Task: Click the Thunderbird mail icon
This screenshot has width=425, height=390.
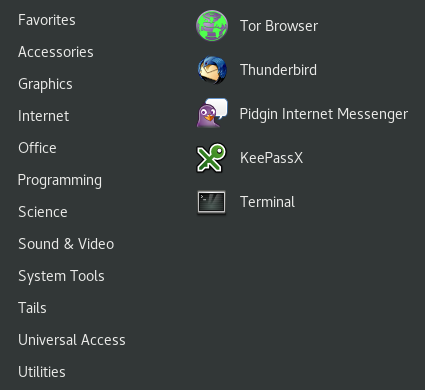Action: pos(212,70)
